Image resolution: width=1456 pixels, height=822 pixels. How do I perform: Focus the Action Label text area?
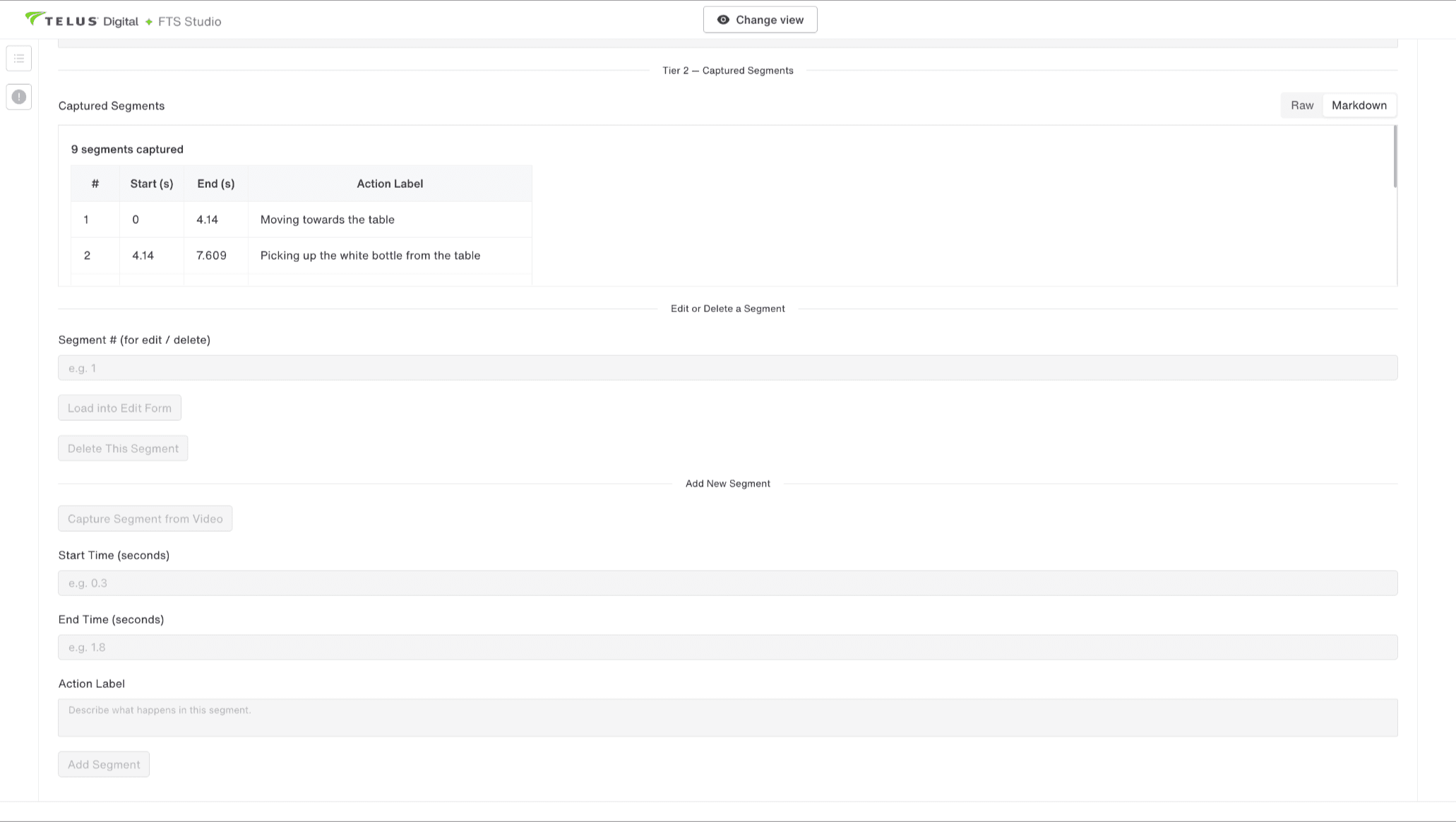pyautogui.click(x=727, y=717)
